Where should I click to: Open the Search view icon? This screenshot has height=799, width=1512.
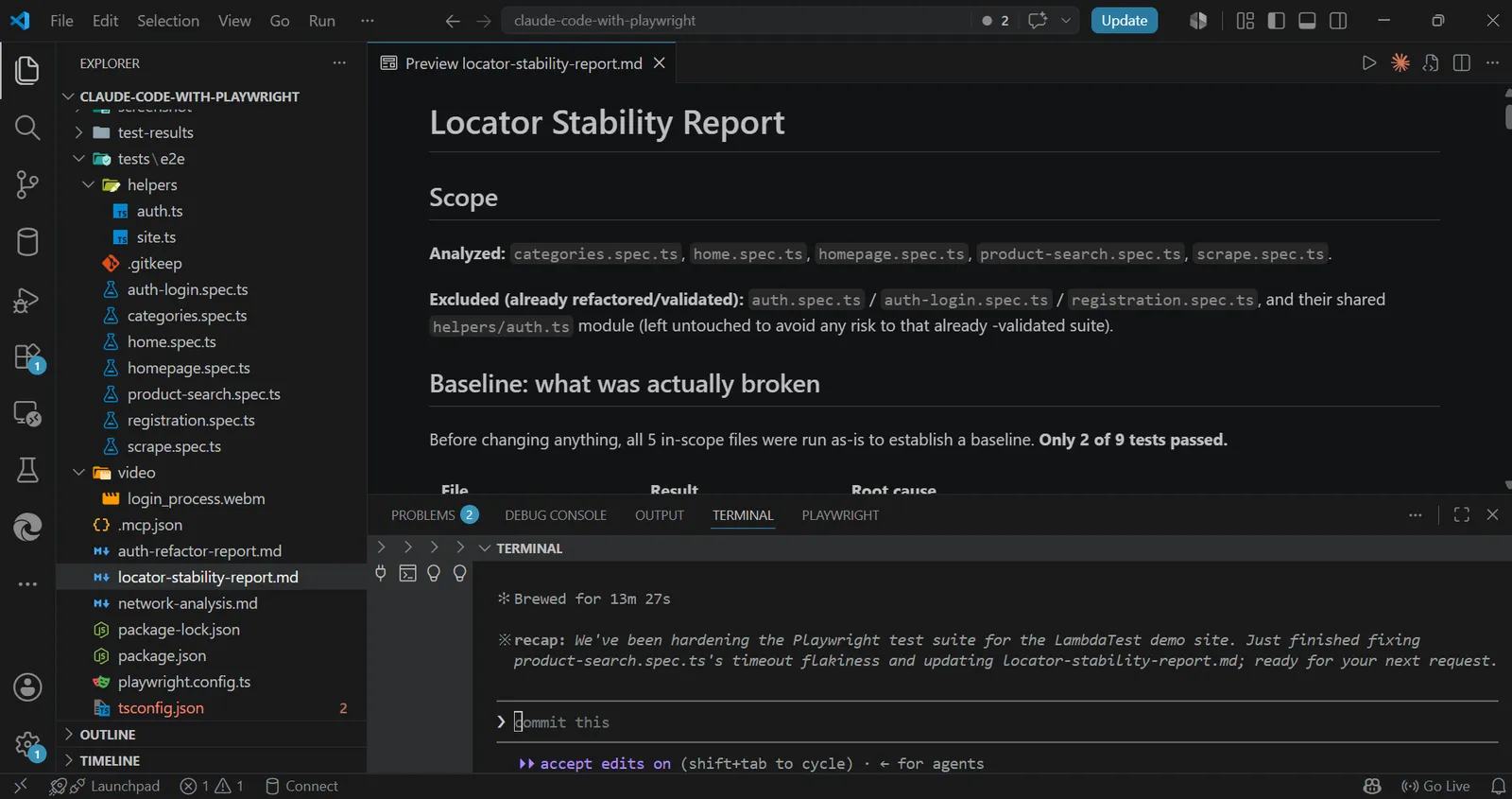pyautogui.click(x=27, y=128)
